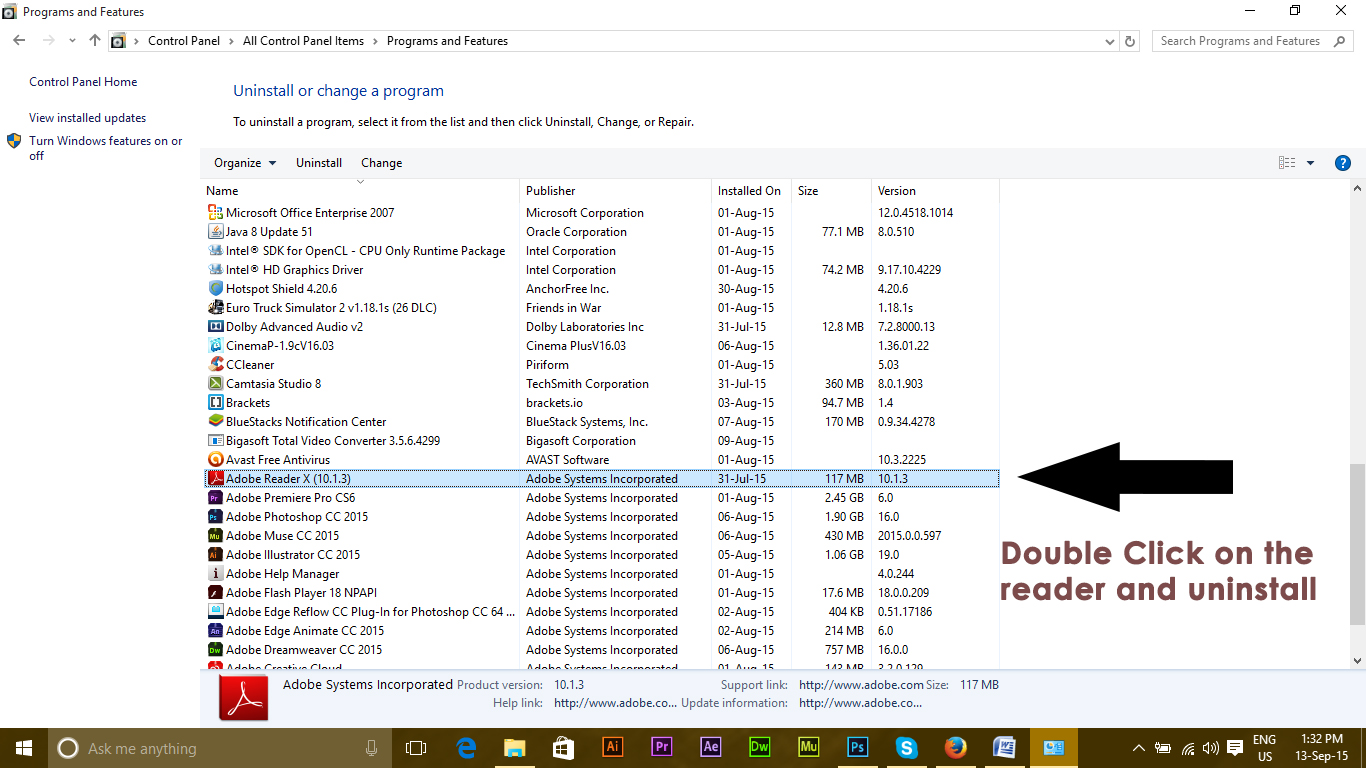This screenshot has height=768, width=1366.
Task: Click the Windows Start button
Action: point(23,748)
